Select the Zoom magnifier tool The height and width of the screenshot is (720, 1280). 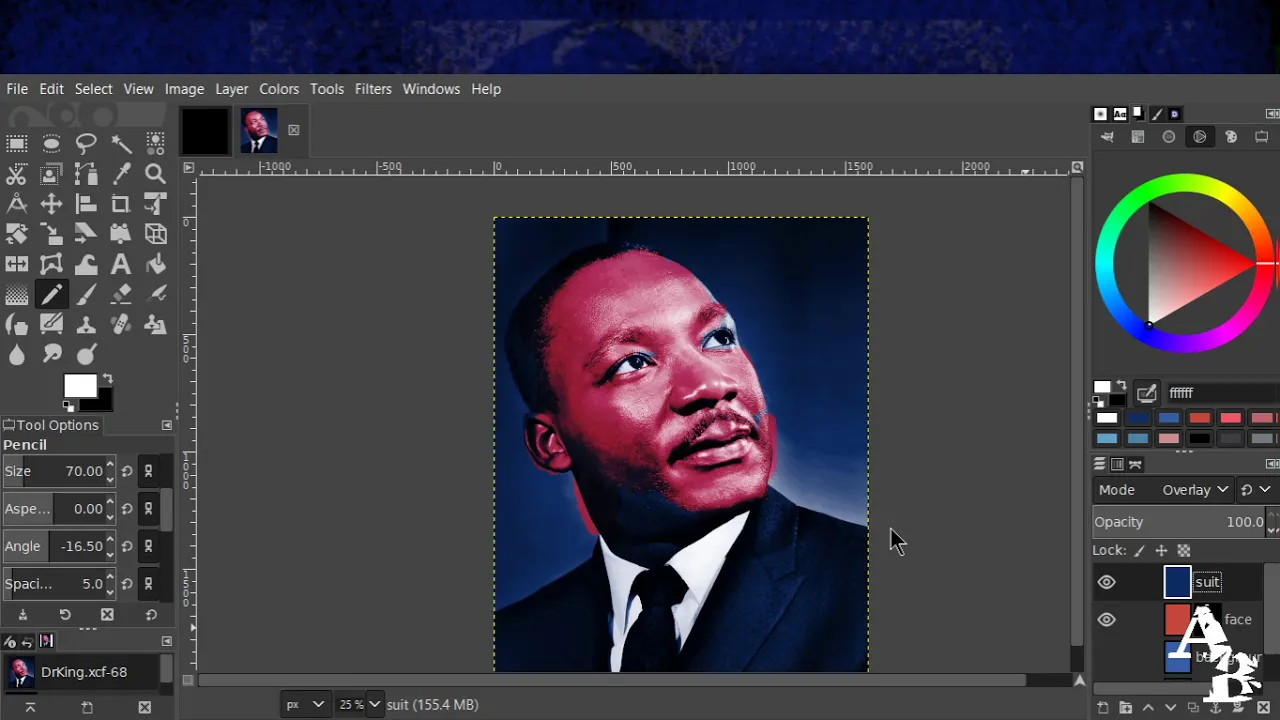pyautogui.click(x=155, y=174)
